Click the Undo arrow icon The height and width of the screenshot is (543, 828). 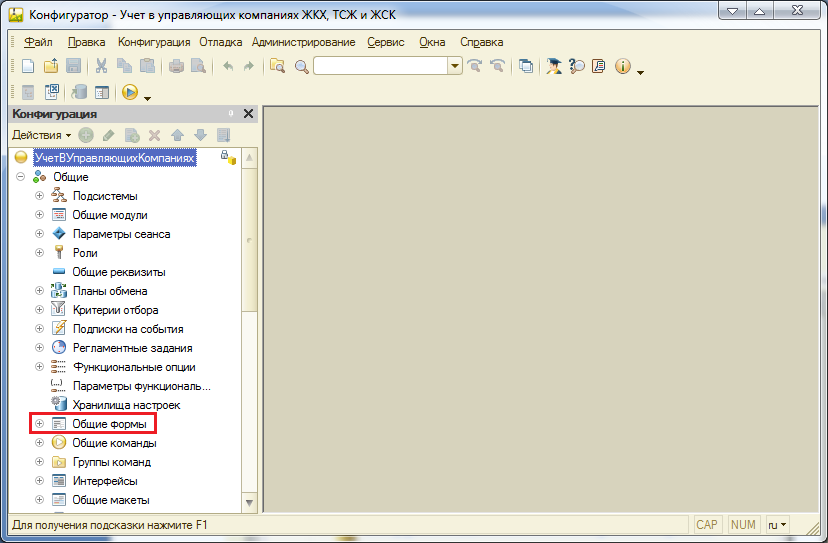[228, 66]
